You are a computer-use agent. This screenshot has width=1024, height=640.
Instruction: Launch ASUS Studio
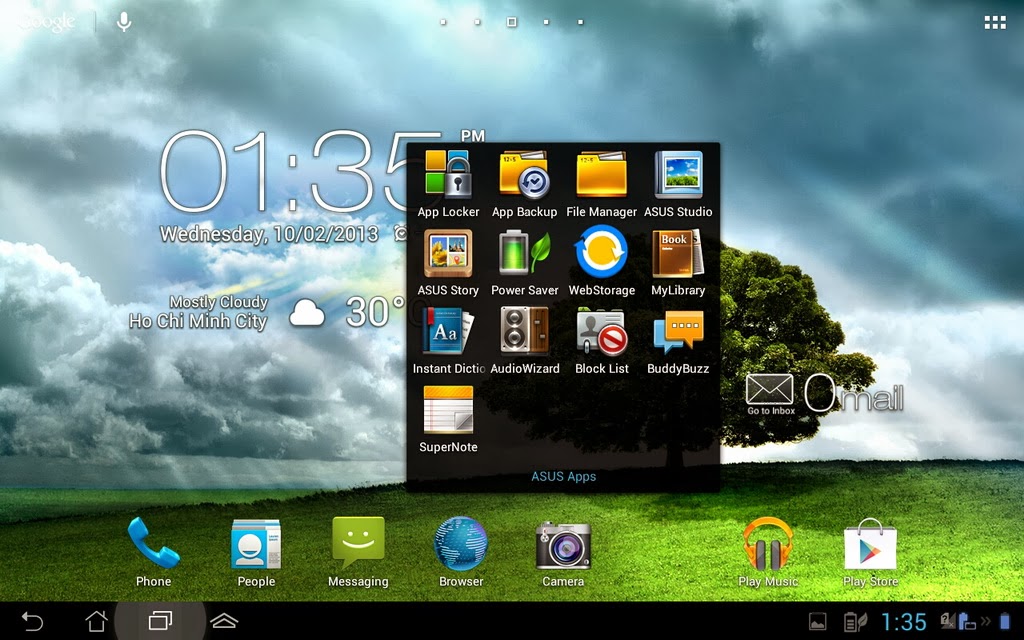click(x=678, y=175)
